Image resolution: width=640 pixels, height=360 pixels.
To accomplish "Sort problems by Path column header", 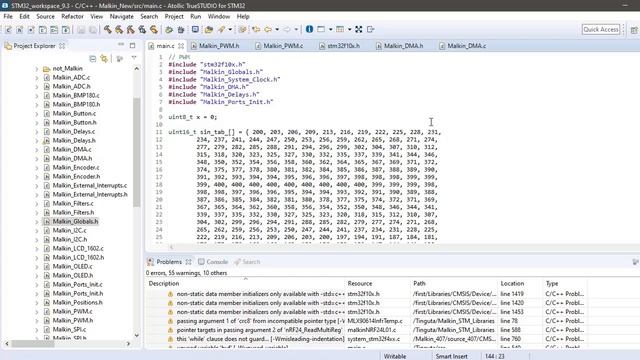I will coord(454,283).
